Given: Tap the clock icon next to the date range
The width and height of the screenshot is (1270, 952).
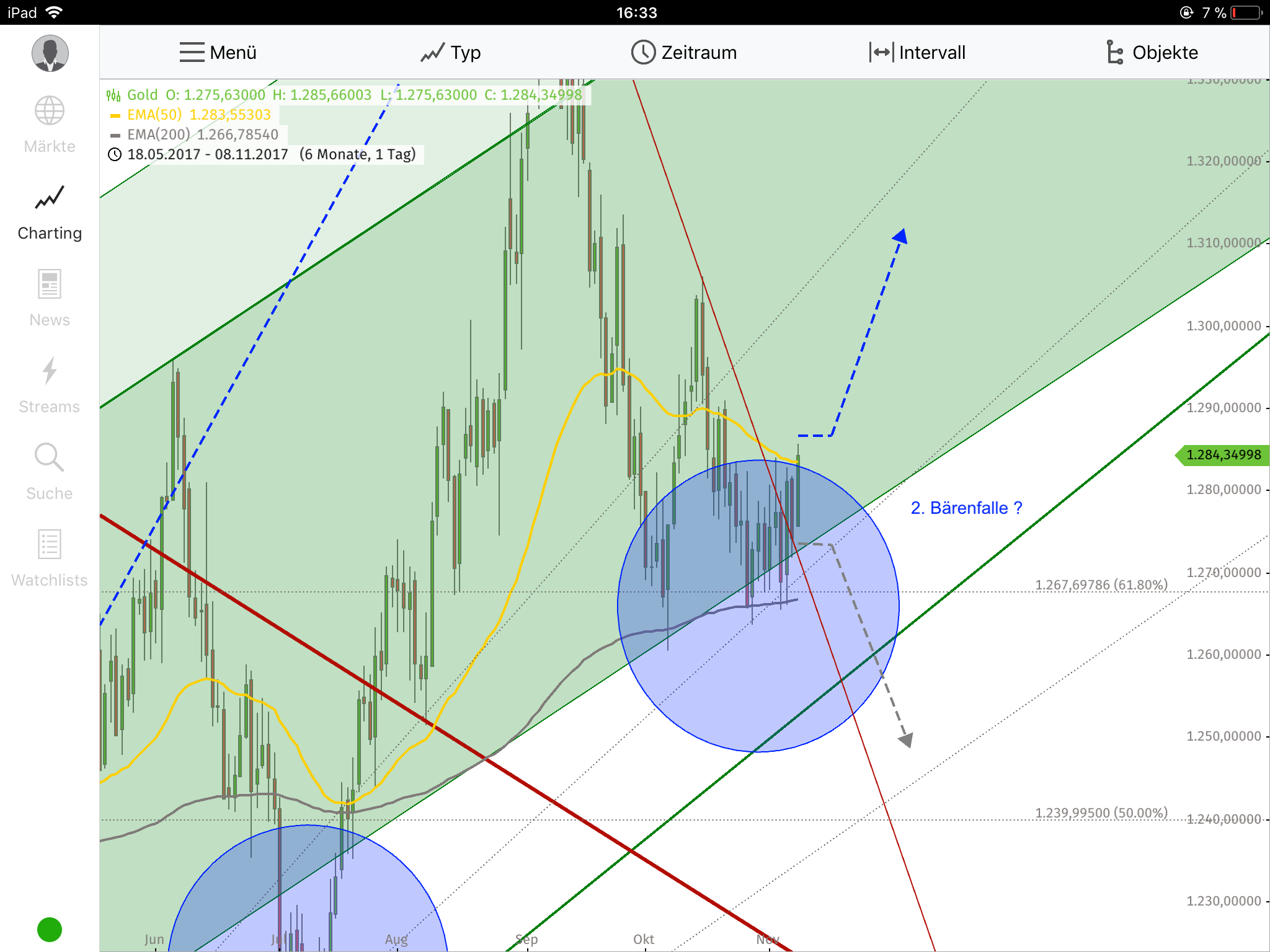Looking at the screenshot, I should click(x=115, y=154).
